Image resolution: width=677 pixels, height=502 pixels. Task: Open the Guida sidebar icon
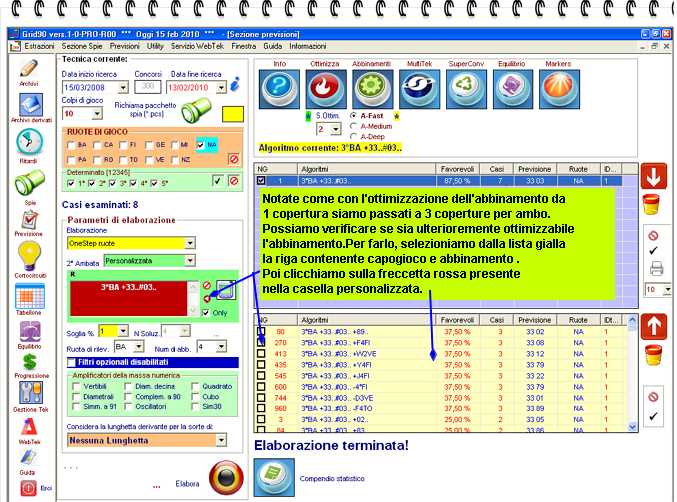28,458
